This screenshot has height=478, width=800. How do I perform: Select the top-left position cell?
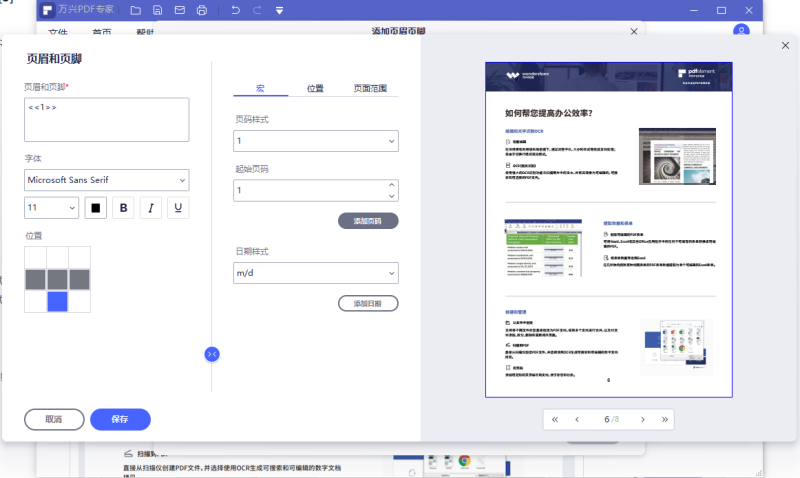(35, 258)
